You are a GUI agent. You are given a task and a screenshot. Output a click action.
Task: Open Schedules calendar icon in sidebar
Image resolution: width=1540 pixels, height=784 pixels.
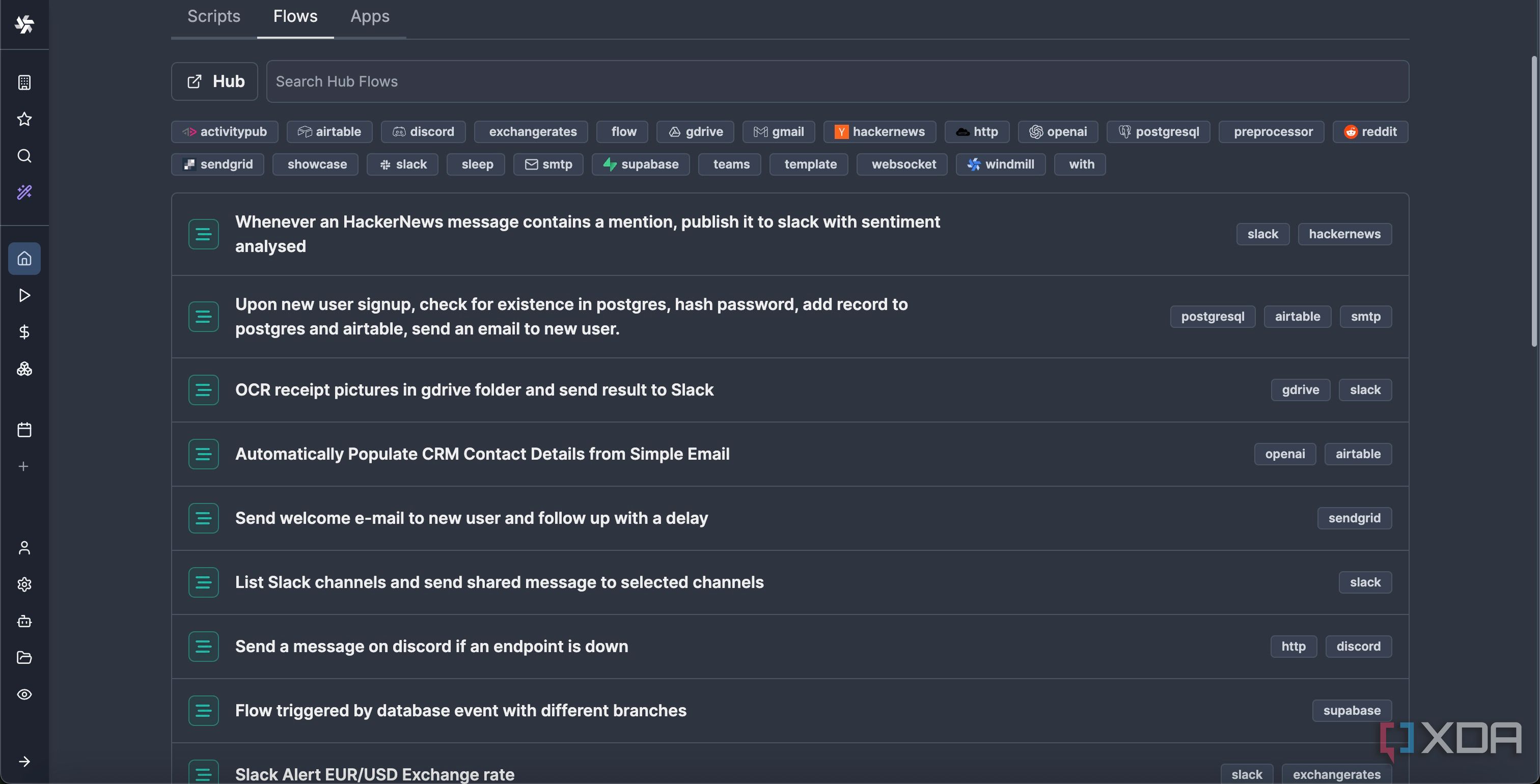pos(24,430)
